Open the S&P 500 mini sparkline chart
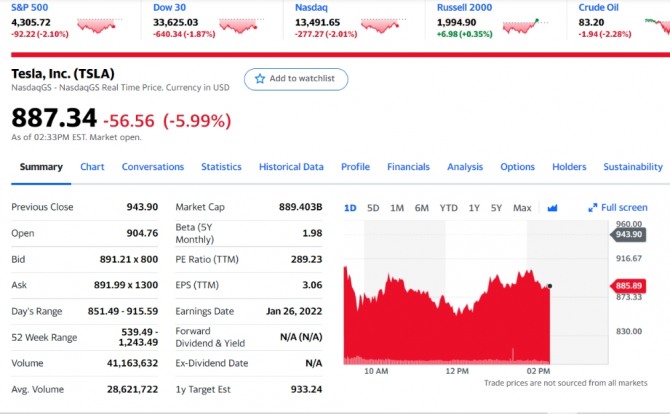 point(97,25)
